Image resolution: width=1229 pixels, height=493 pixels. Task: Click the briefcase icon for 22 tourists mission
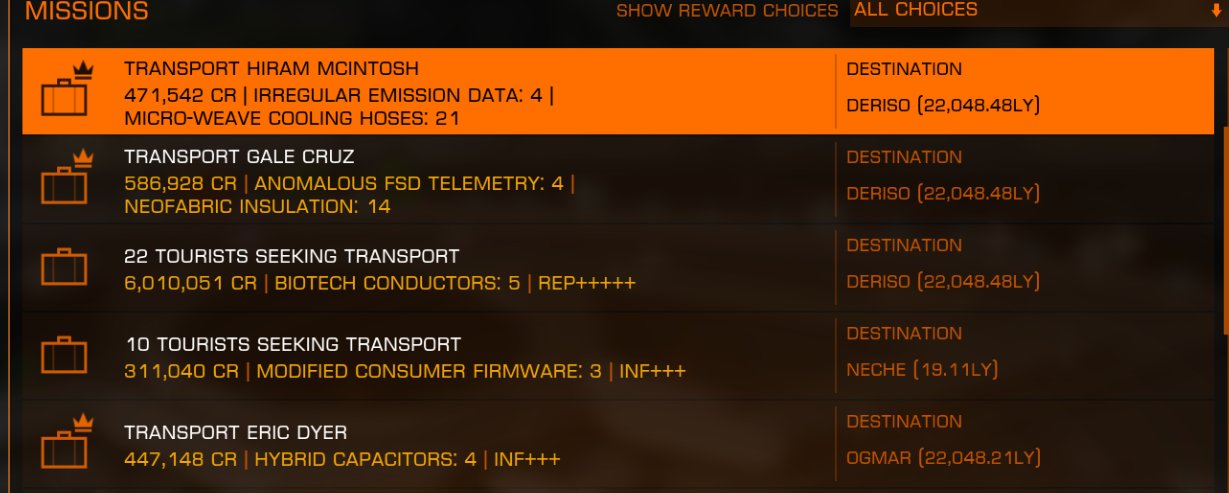(64, 268)
